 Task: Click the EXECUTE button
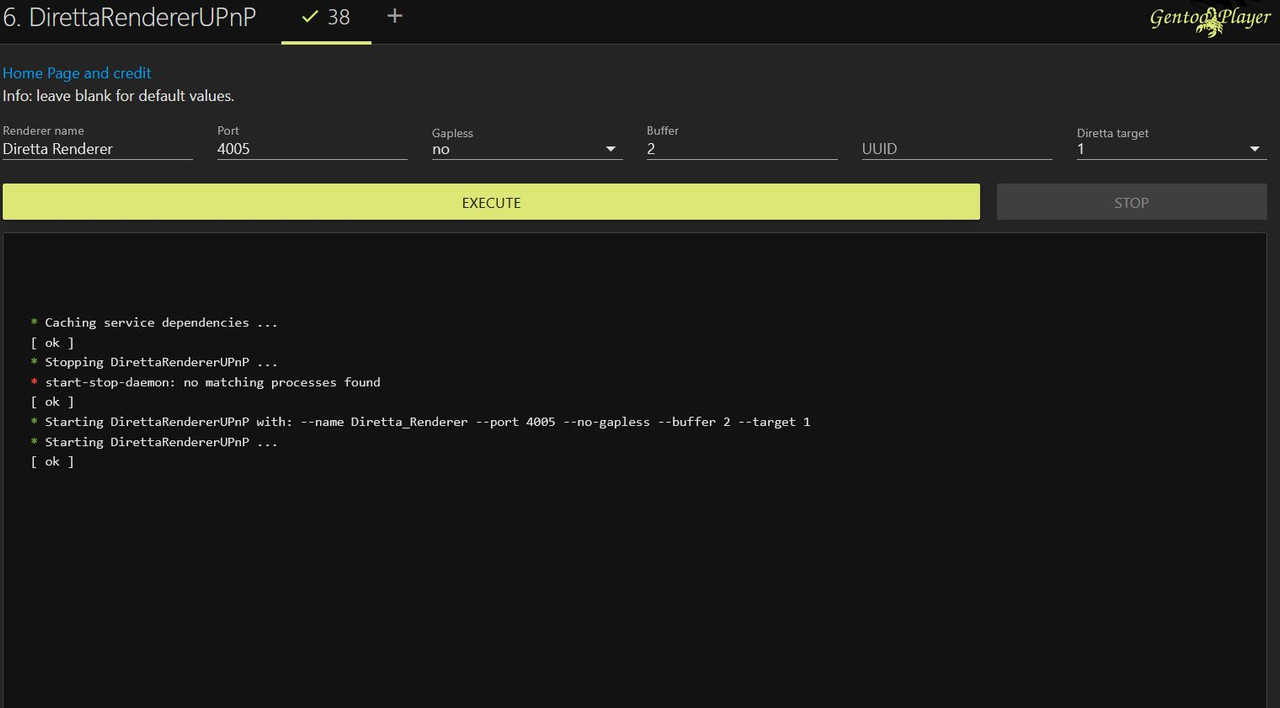click(491, 202)
